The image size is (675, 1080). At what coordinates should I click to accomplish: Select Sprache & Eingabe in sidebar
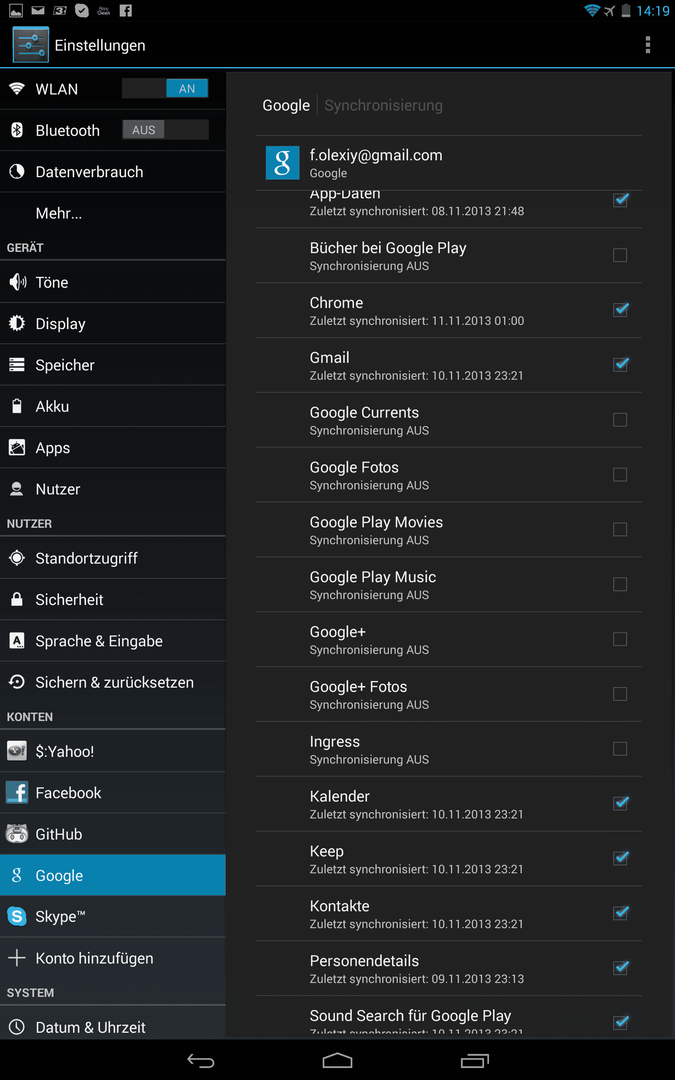[x=99, y=641]
